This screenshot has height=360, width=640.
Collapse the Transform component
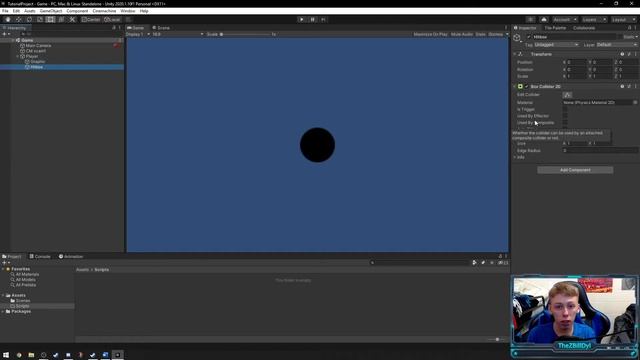click(x=515, y=54)
